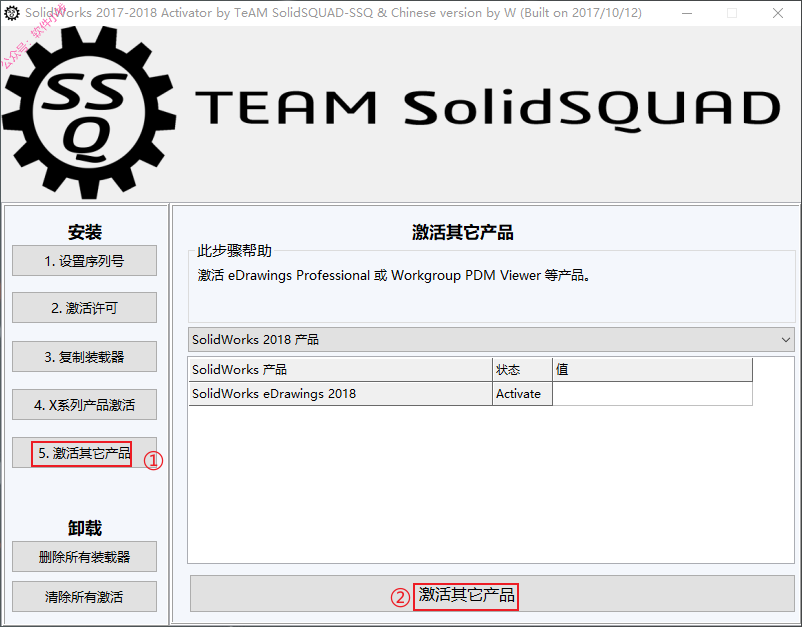This screenshot has height=627, width=802.
Task: Click the SSQ gear logo banner image
Action: tap(89, 113)
